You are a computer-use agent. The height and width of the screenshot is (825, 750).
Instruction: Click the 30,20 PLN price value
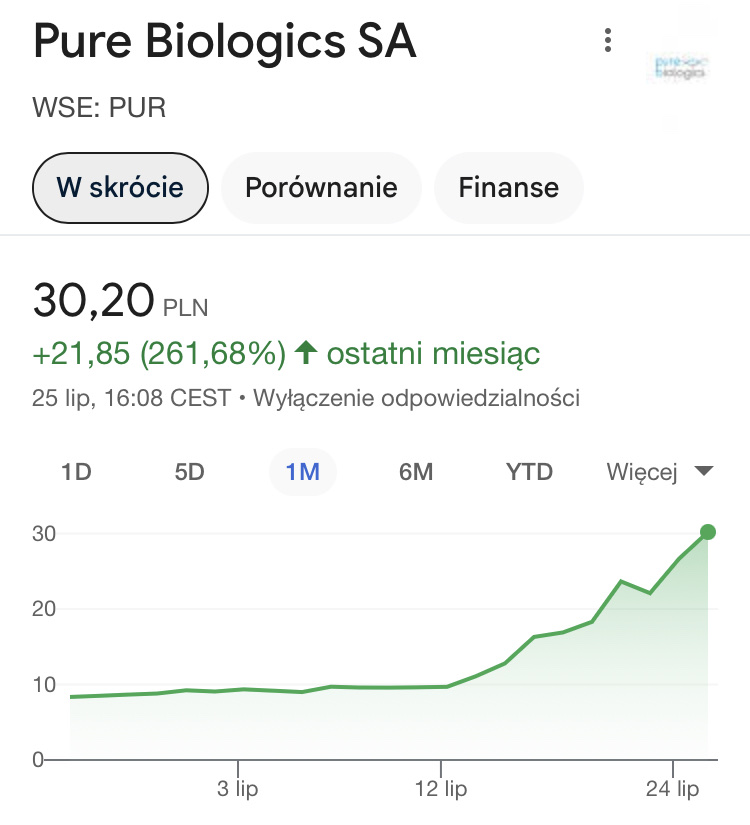[x=94, y=300]
